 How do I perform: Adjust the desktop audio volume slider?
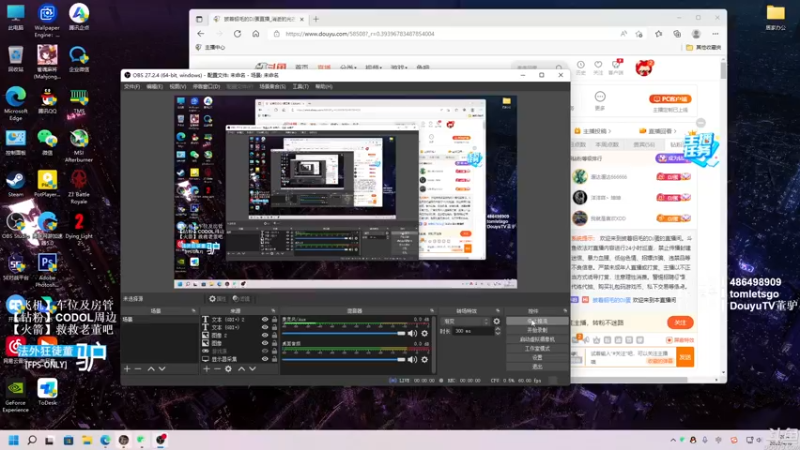pyautogui.click(x=344, y=359)
